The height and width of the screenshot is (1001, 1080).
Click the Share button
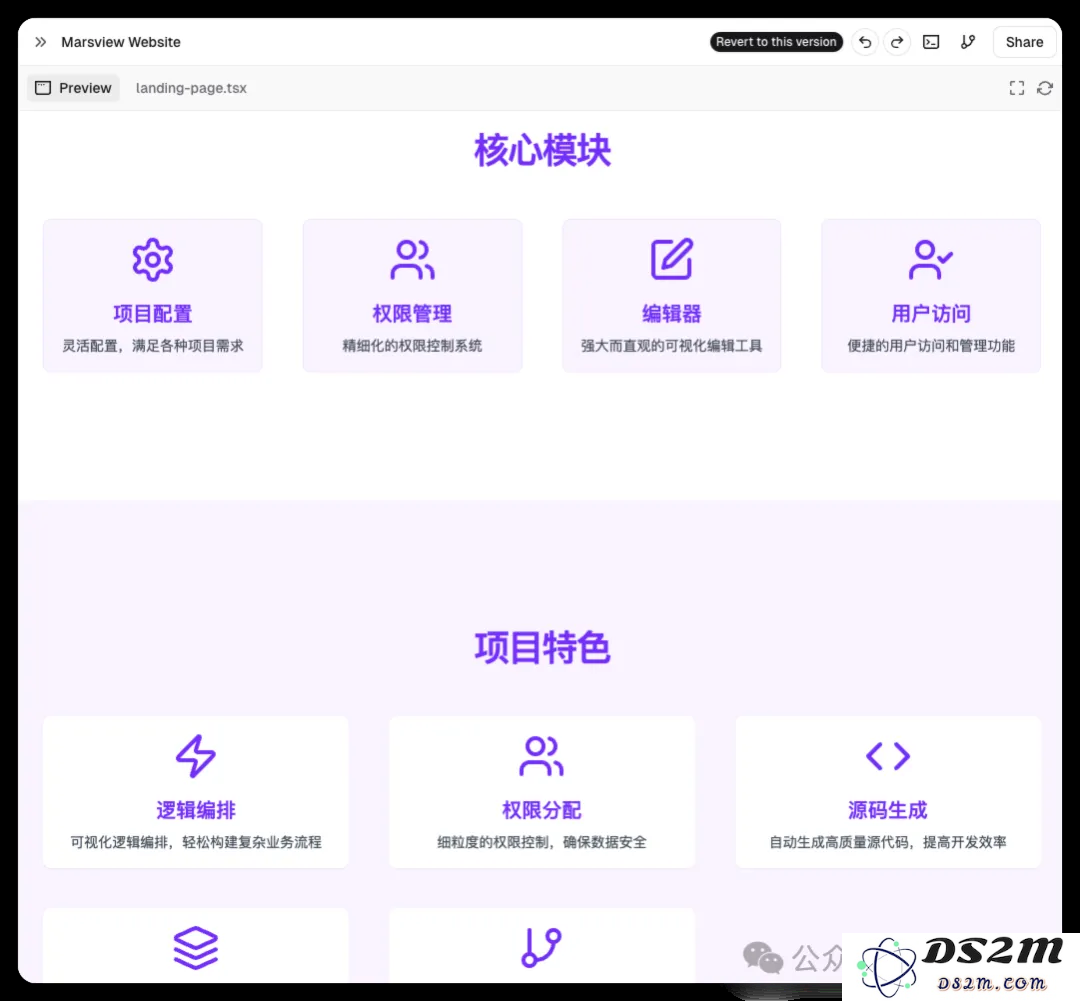tap(1024, 42)
